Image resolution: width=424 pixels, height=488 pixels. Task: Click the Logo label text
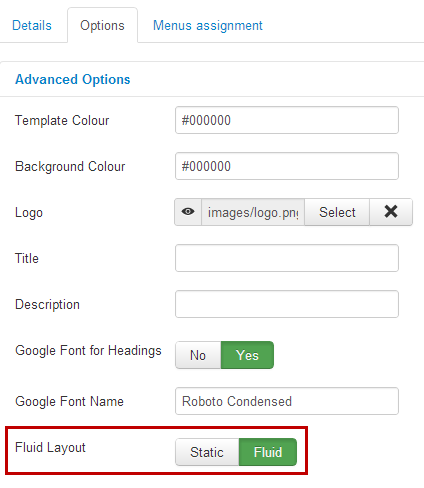coord(29,213)
